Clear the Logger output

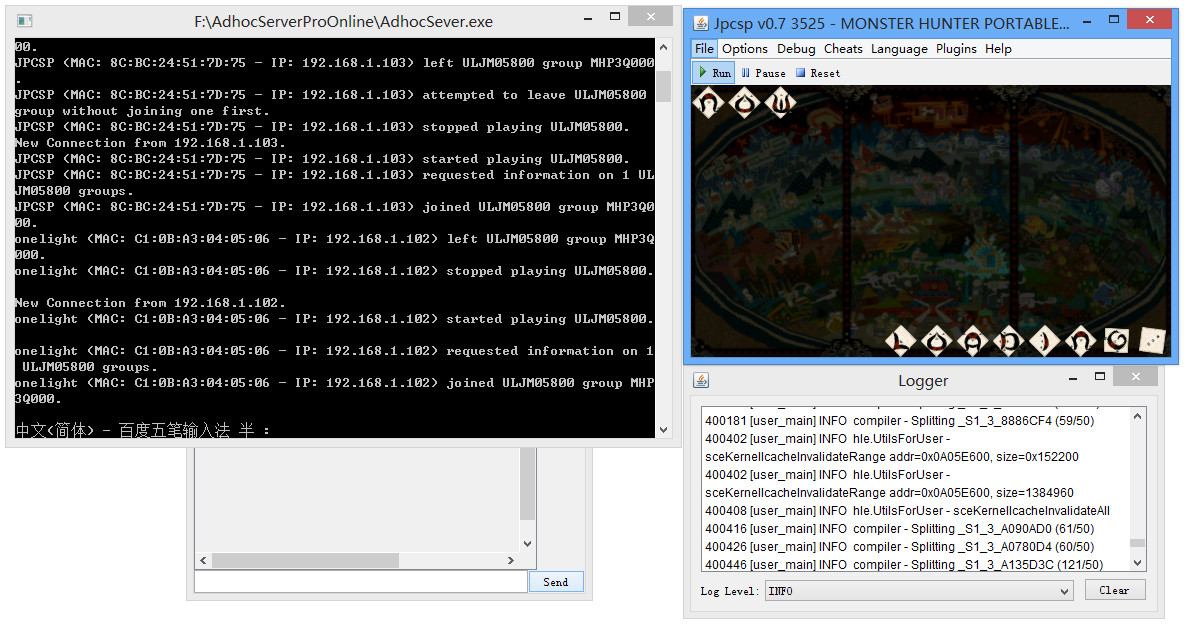tap(1114, 590)
